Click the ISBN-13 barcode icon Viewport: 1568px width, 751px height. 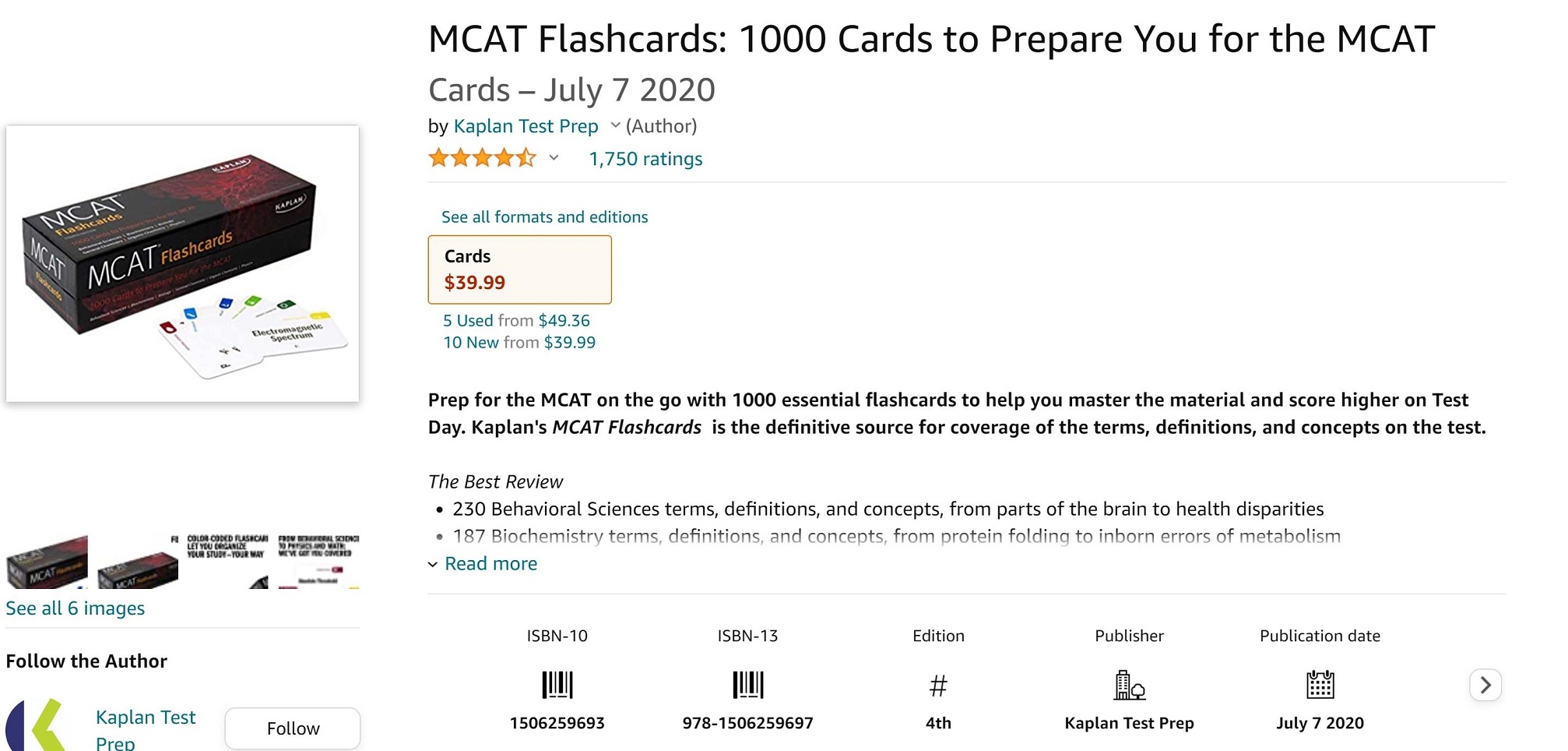tap(747, 685)
